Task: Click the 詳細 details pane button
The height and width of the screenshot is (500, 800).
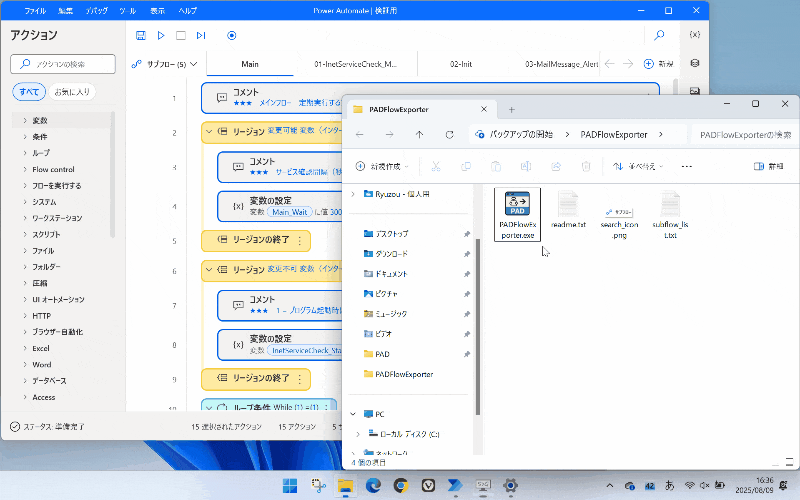Action: coord(768,166)
